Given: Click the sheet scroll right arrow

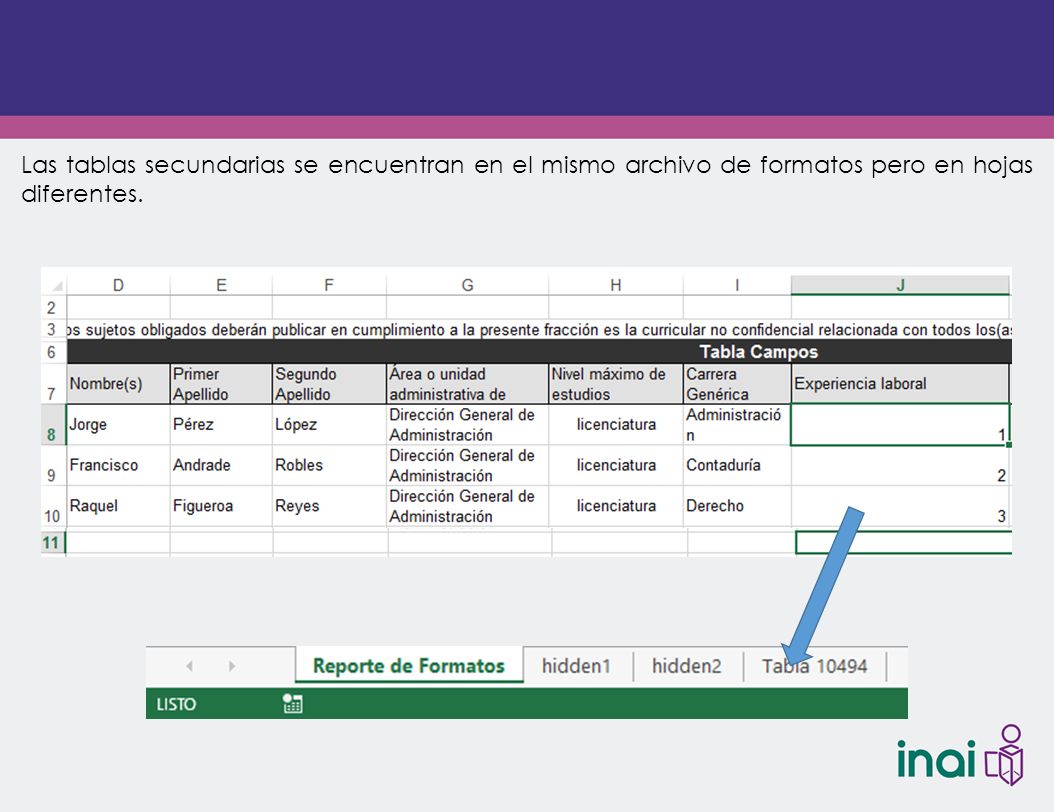Looking at the screenshot, I should pyautogui.click(x=232, y=666).
